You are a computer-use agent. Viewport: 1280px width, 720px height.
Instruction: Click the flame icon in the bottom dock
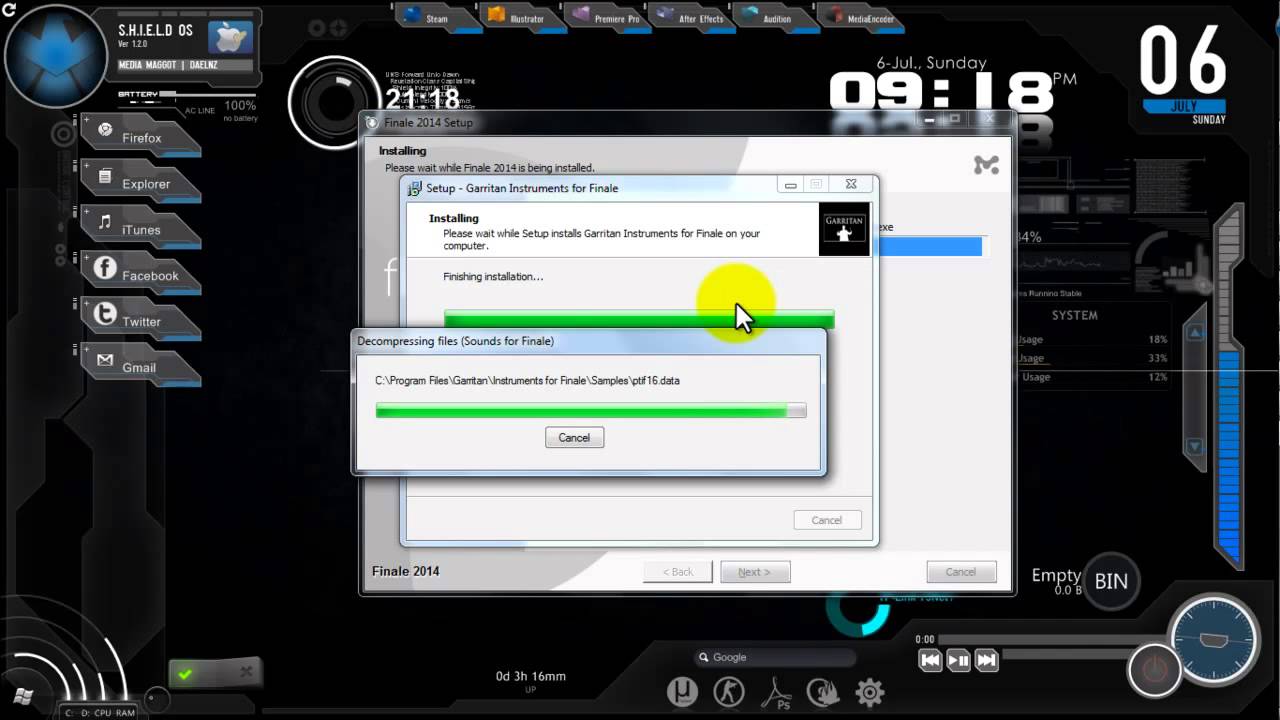(x=822, y=692)
